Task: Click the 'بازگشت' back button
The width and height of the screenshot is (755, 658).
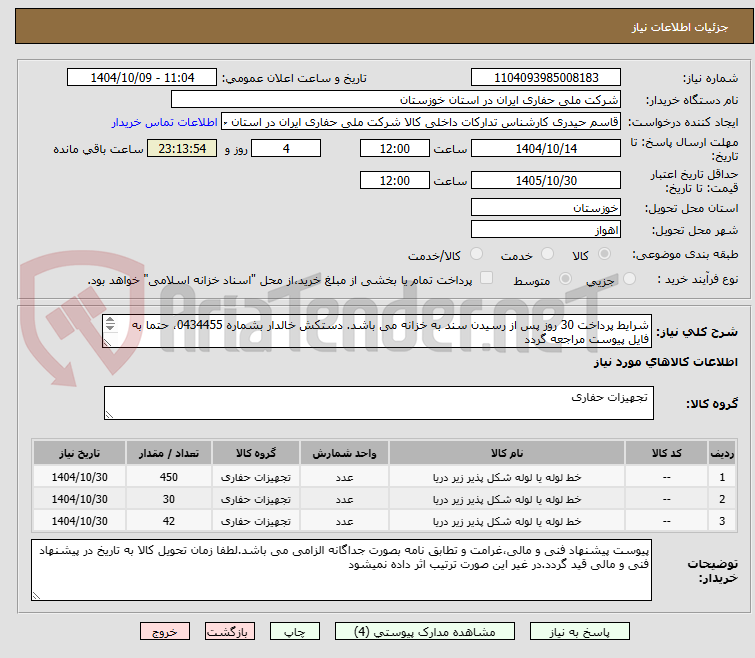Action: (231, 632)
